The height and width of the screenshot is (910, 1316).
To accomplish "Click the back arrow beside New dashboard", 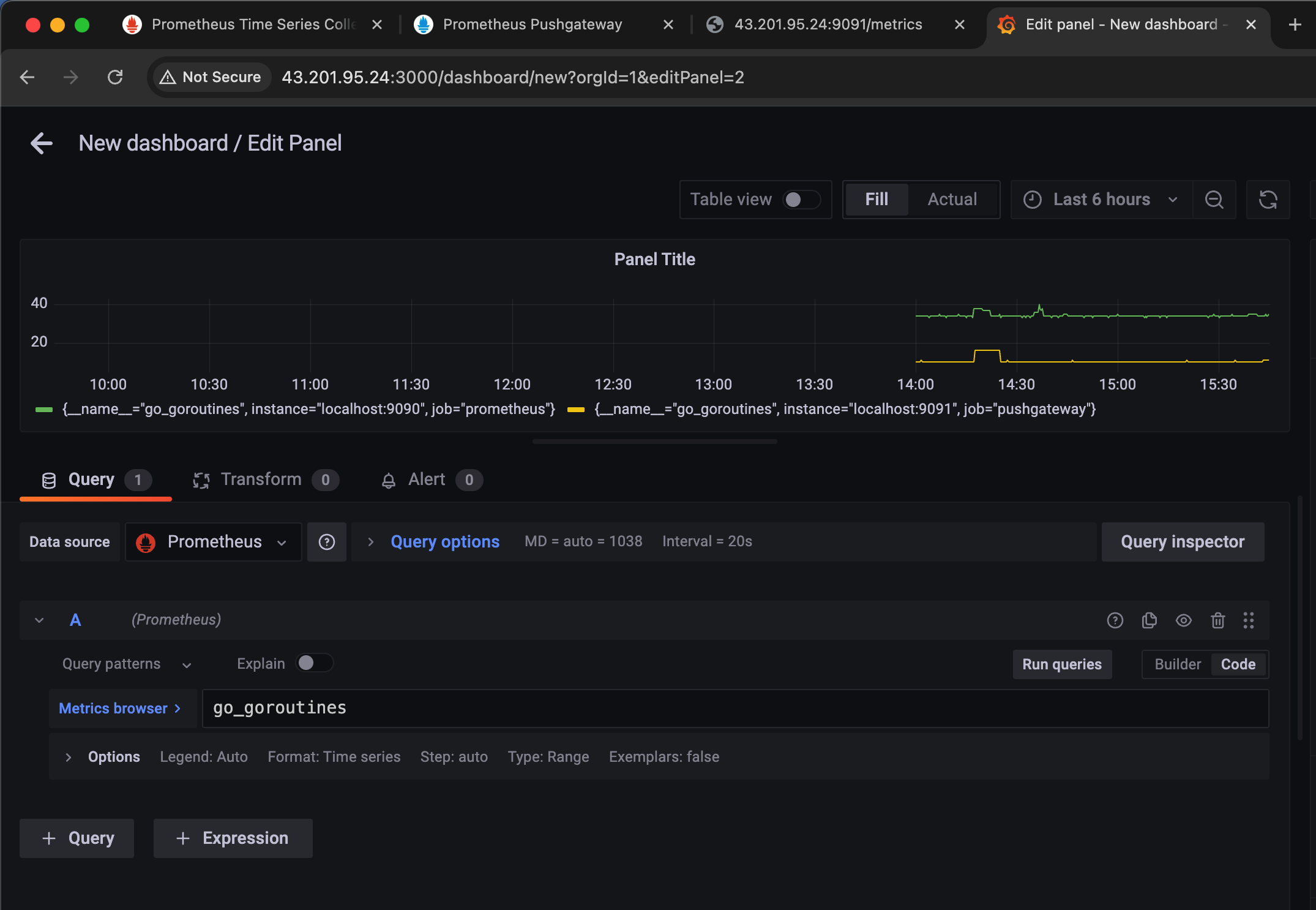I will pos(42,143).
